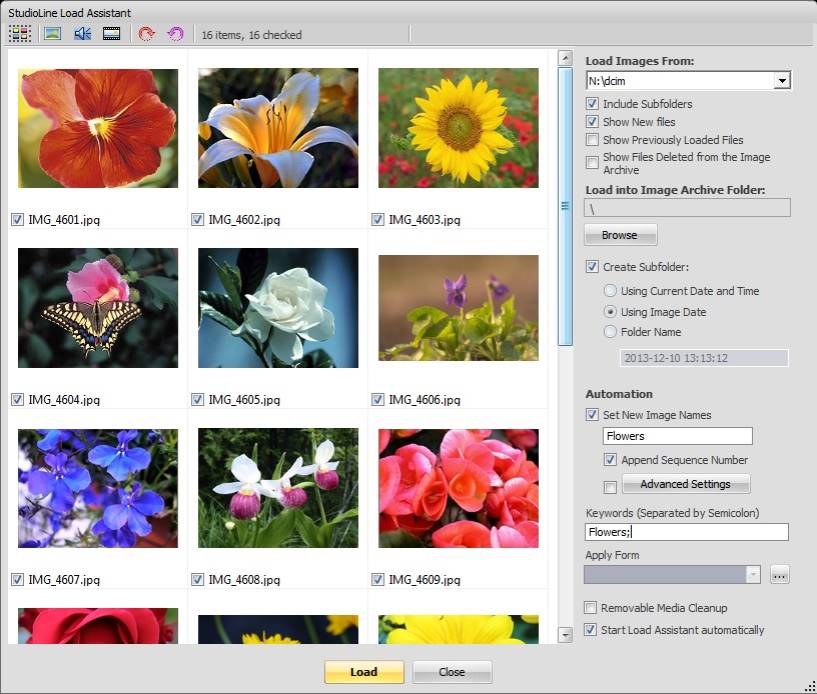Select the sunflower thumbnail IMG_4603

coord(459,128)
